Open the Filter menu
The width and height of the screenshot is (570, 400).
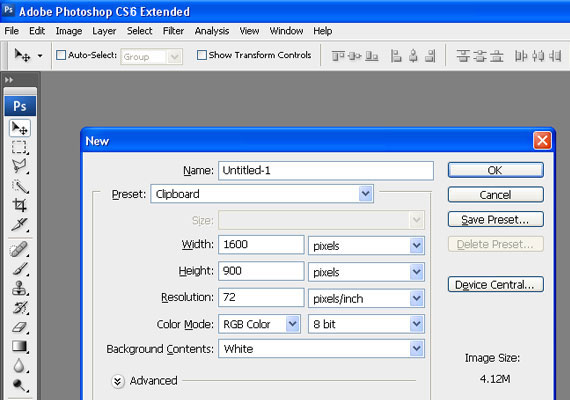tap(173, 31)
